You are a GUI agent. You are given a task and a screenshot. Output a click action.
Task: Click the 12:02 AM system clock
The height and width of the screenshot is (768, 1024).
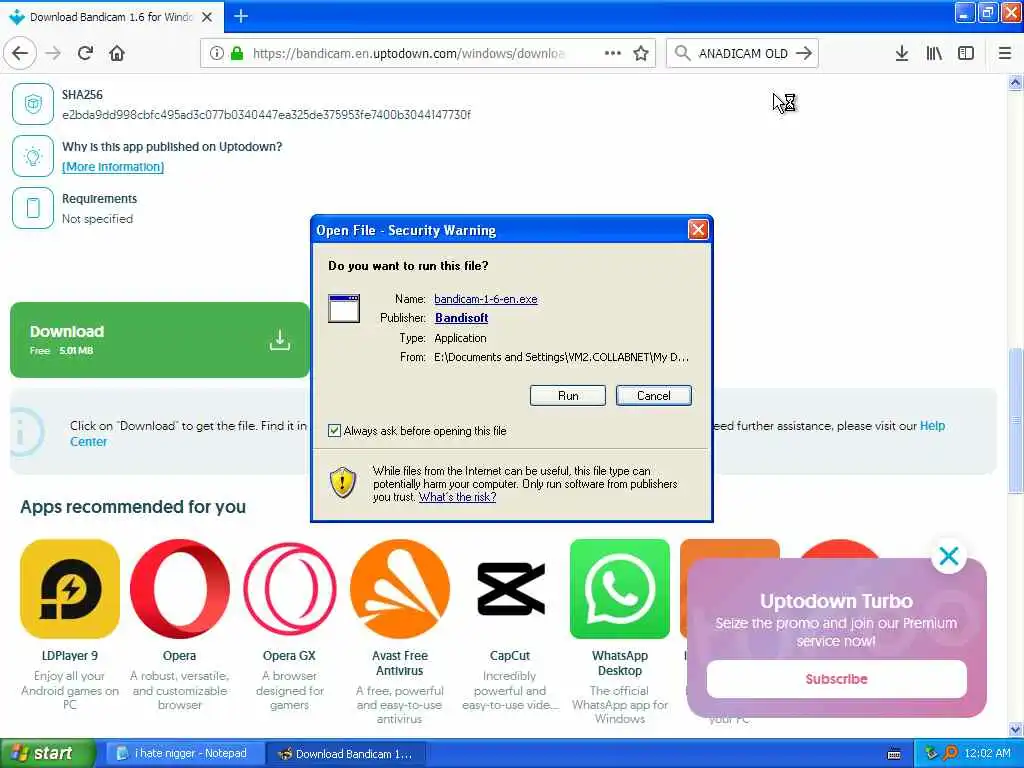tap(987, 754)
